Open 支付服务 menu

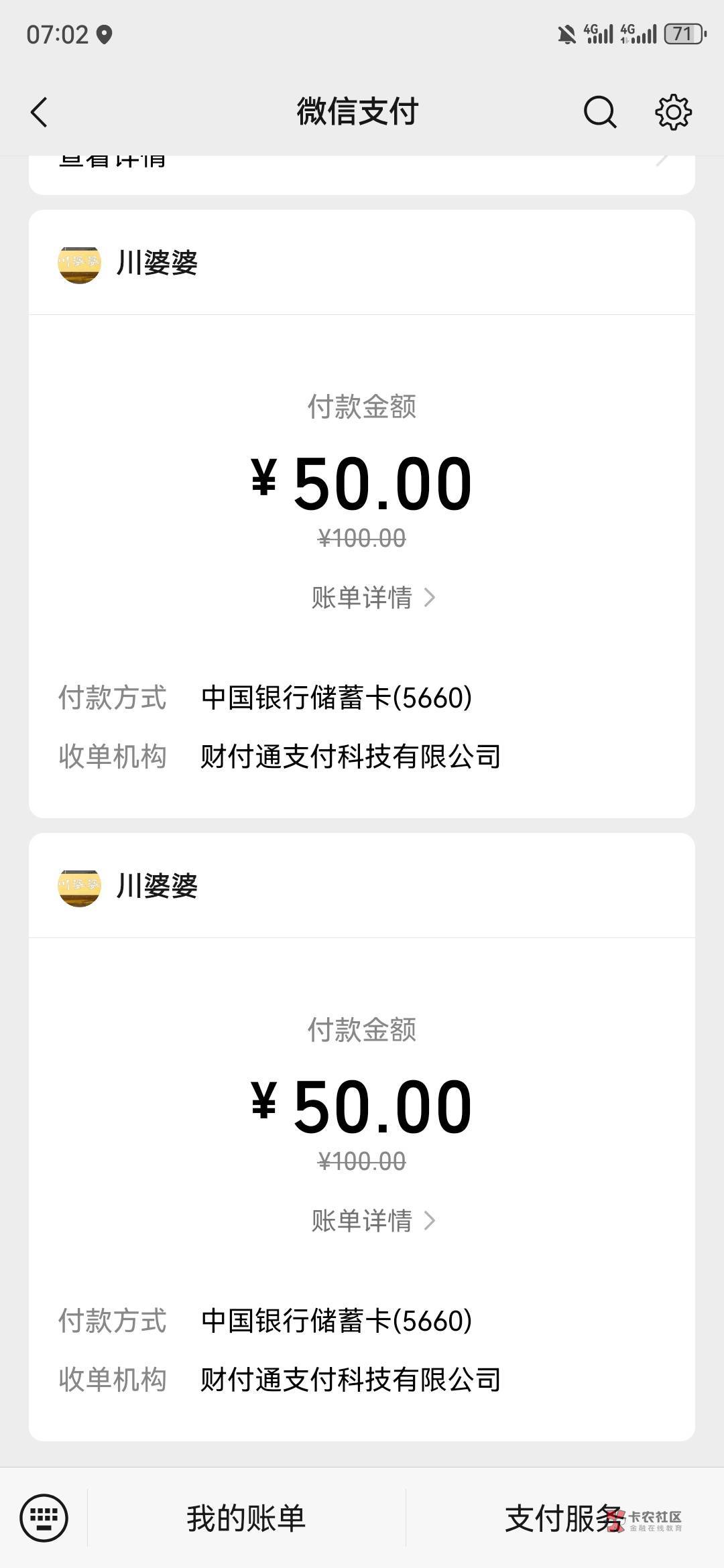click(563, 1518)
